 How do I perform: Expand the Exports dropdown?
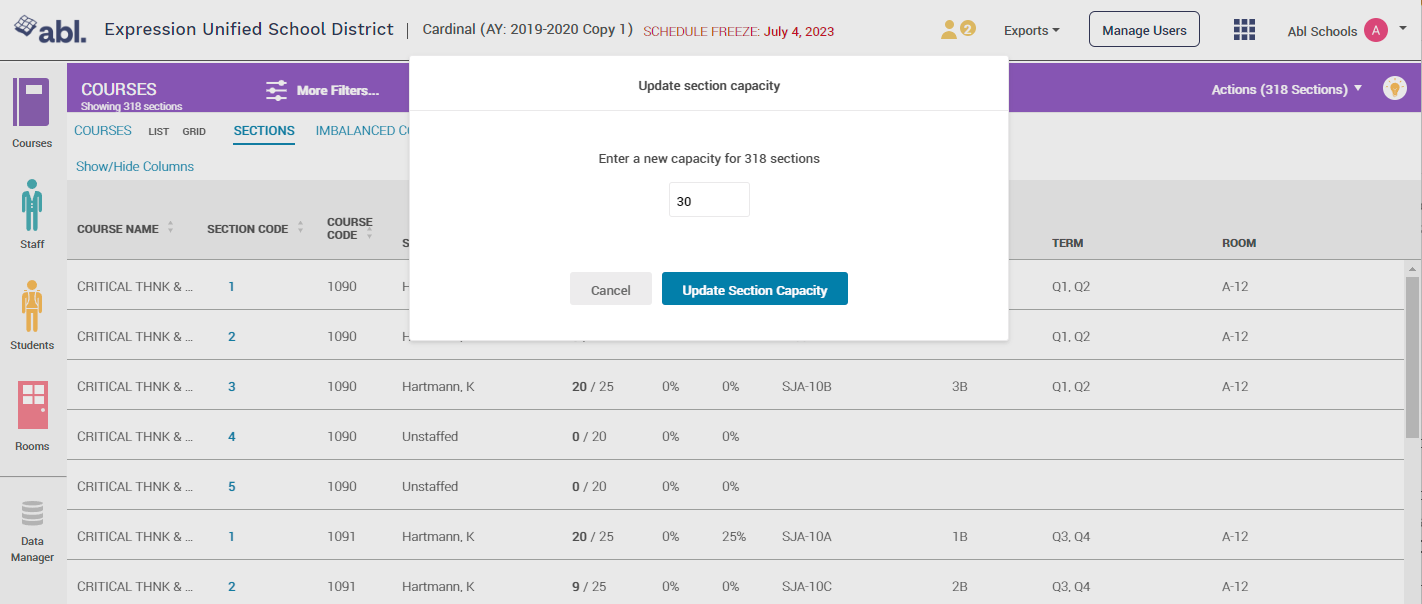coord(1031,31)
